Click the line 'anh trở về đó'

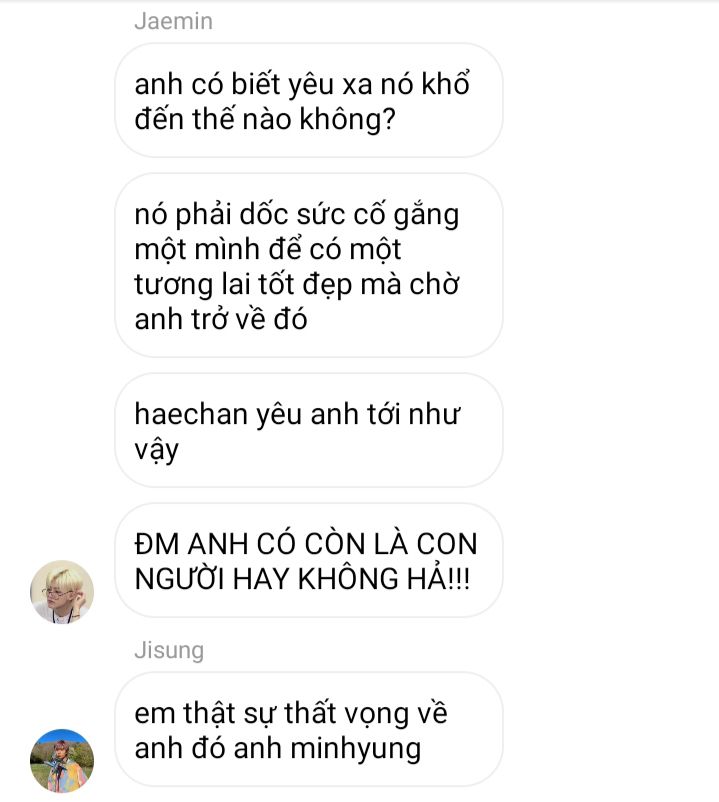[x=221, y=319]
